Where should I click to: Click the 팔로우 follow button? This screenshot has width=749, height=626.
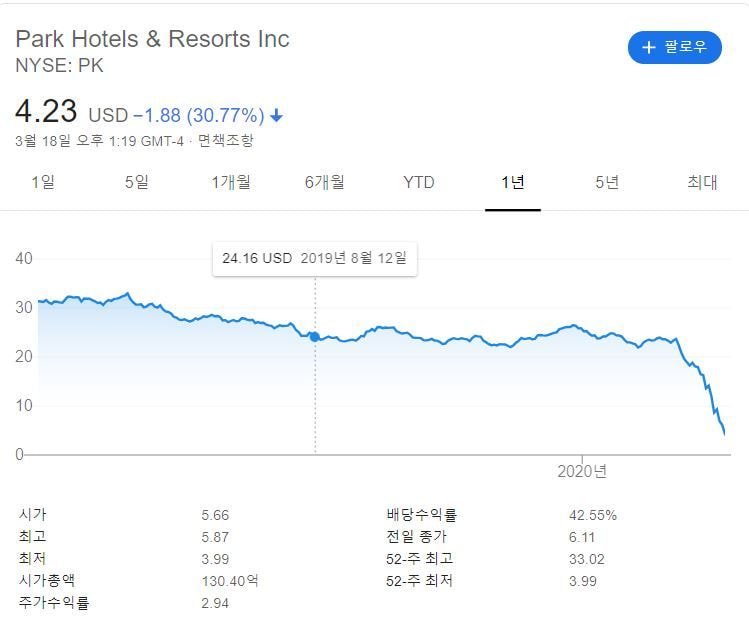pos(675,47)
